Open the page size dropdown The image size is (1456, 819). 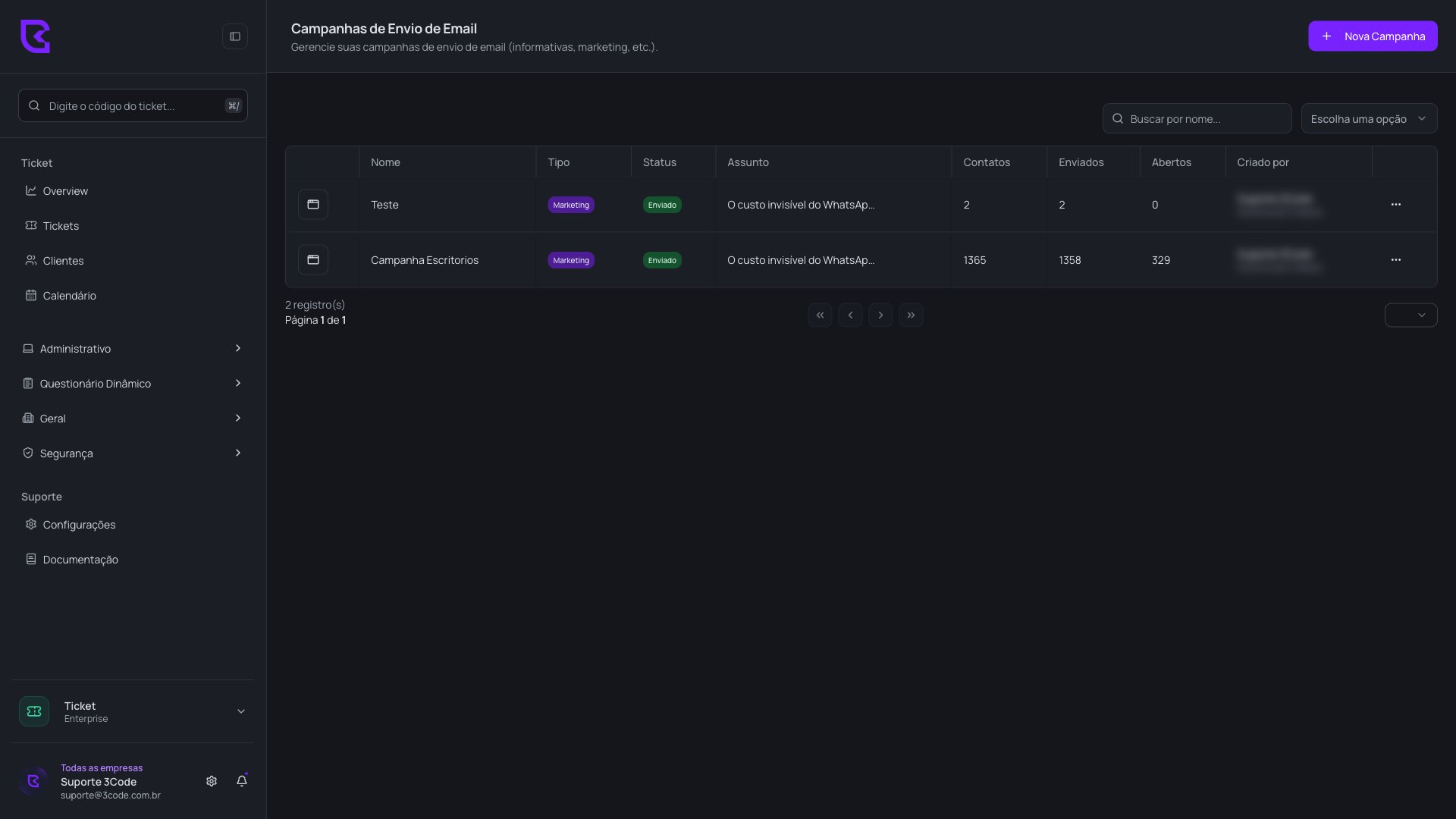coord(1410,315)
